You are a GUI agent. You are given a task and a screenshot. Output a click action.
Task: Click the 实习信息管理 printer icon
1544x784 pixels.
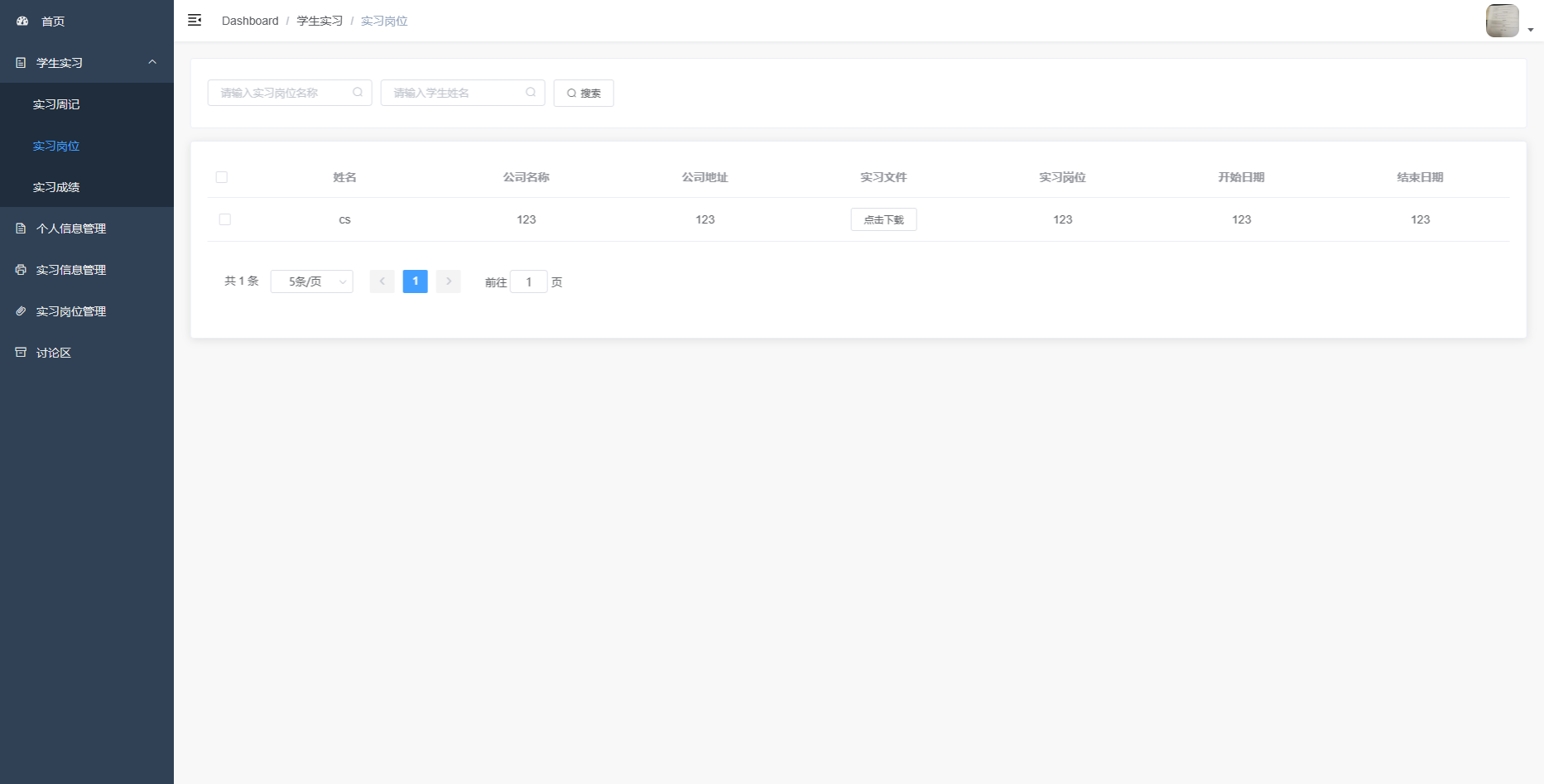coord(22,270)
